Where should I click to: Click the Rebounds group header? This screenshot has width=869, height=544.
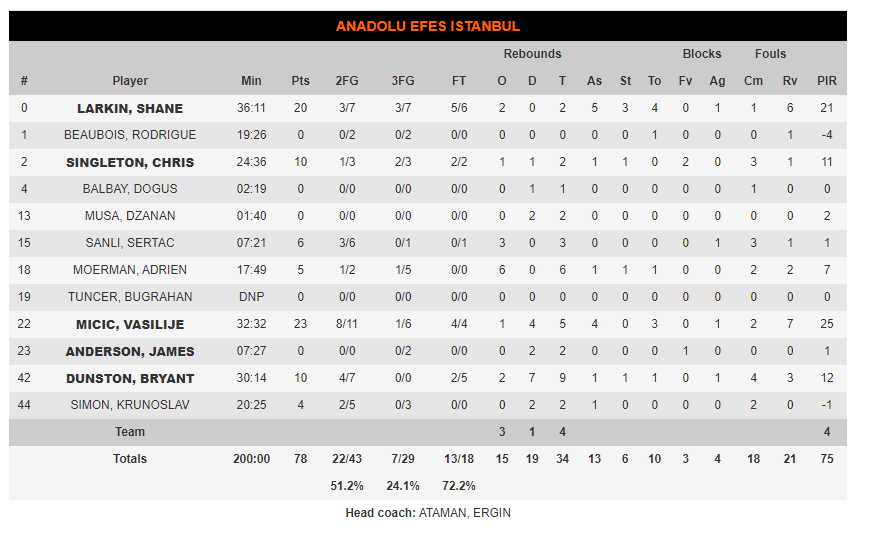532,54
